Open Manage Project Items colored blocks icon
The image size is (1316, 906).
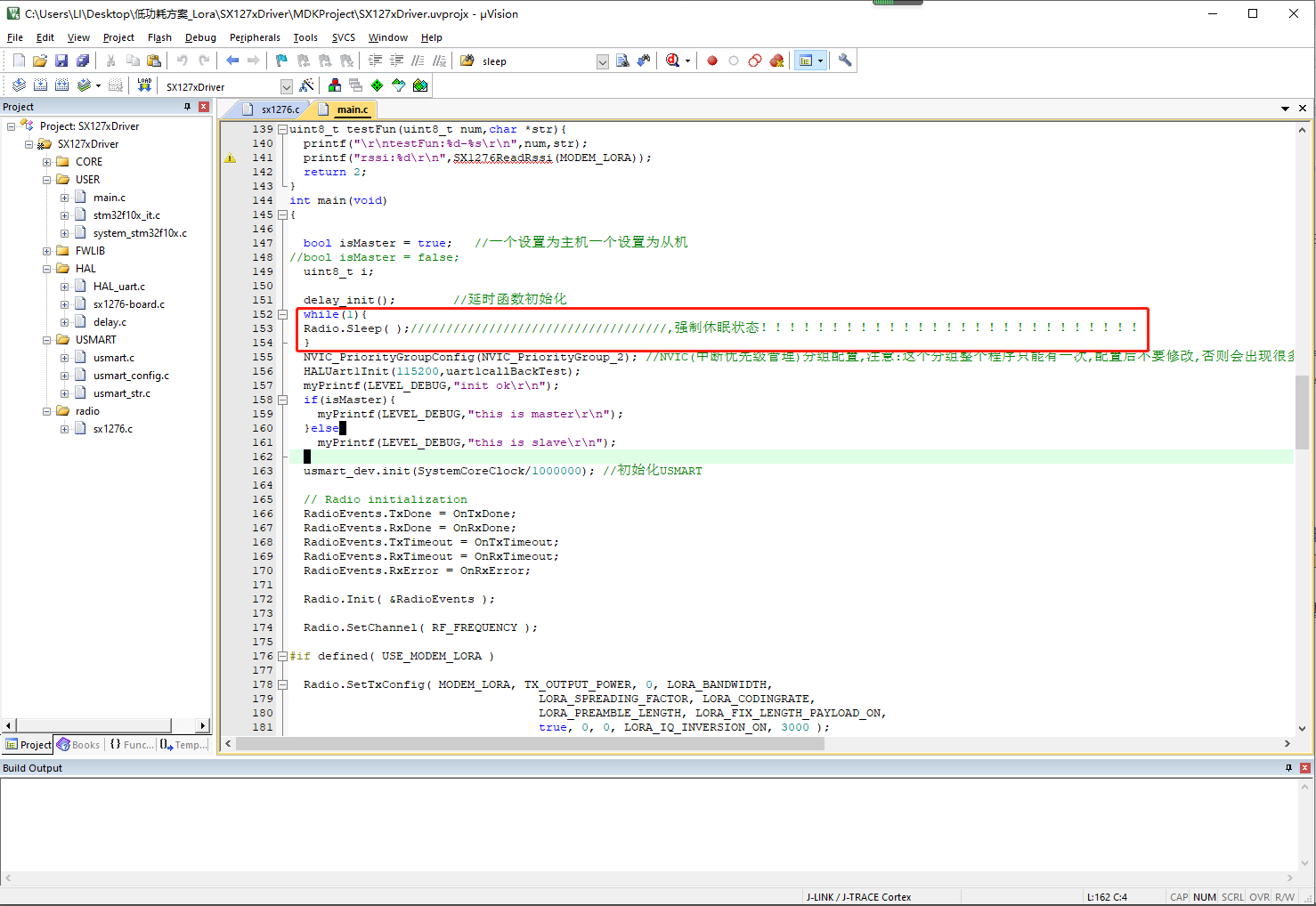pyautogui.click(x=335, y=85)
